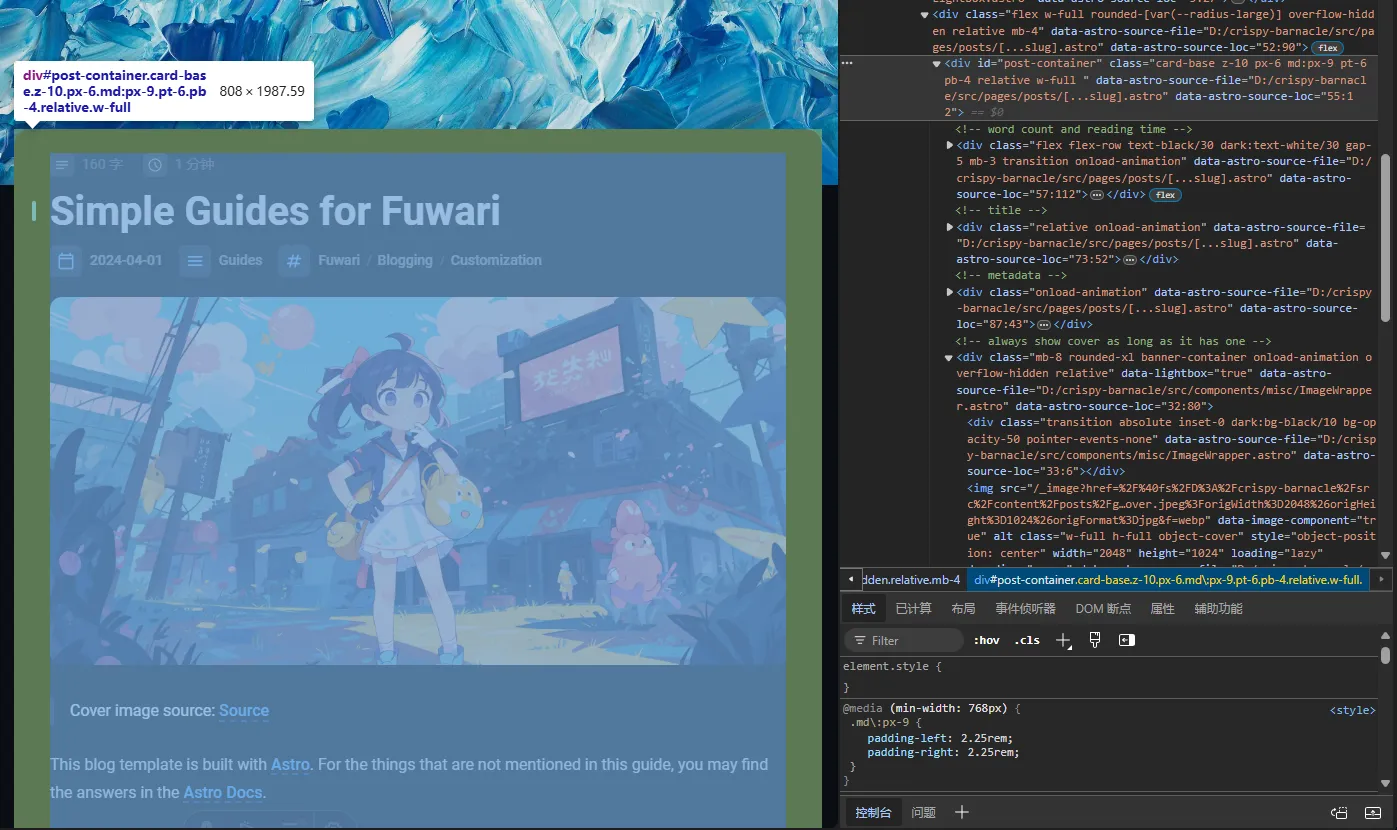Viewport: 1397px width, 830px height.
Task: Collapse the post-container div node
Action: (x=938, y=64)
